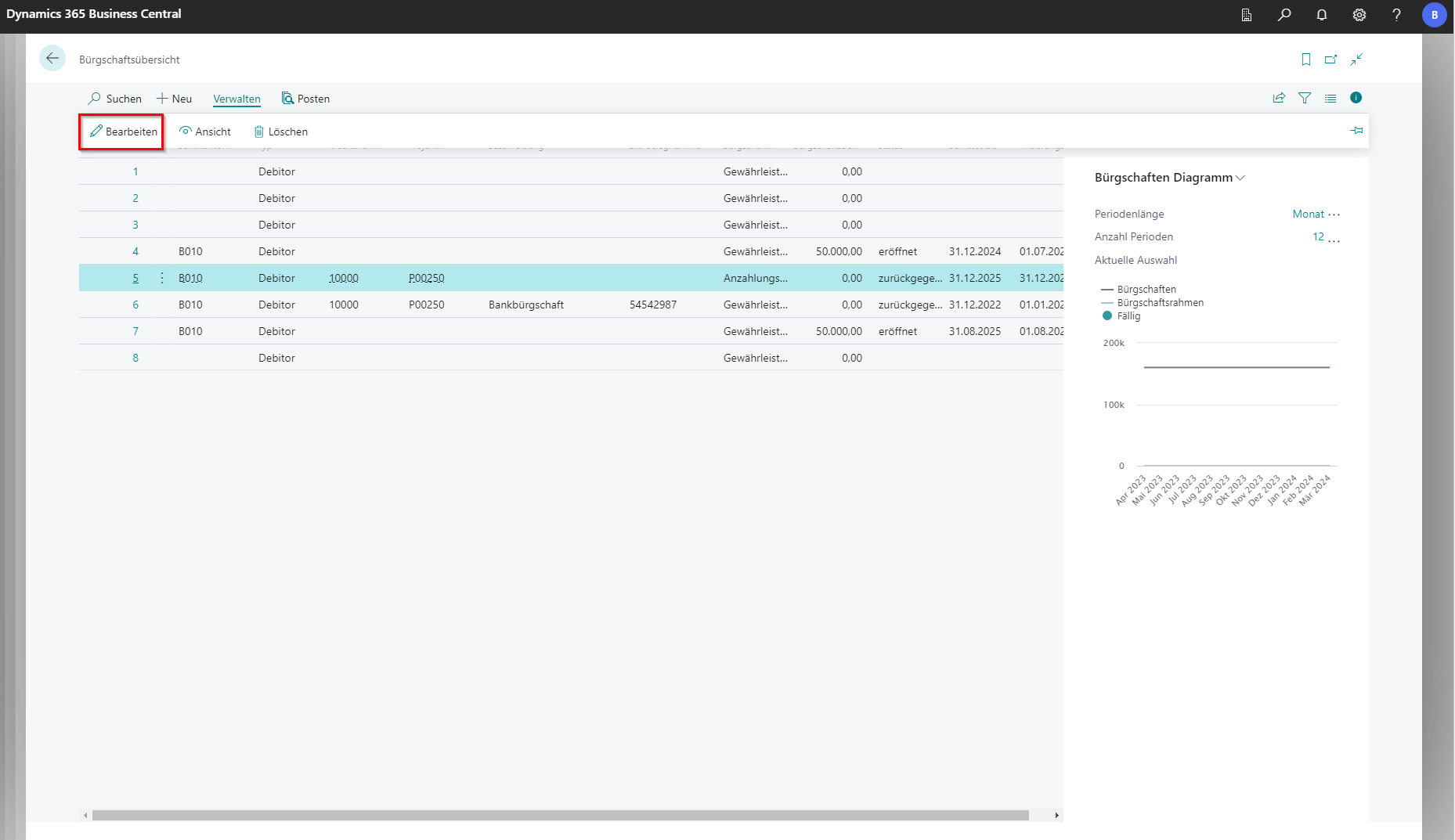
Task: Click the horizontal scrollbar thumb
Action: [560, 815]
